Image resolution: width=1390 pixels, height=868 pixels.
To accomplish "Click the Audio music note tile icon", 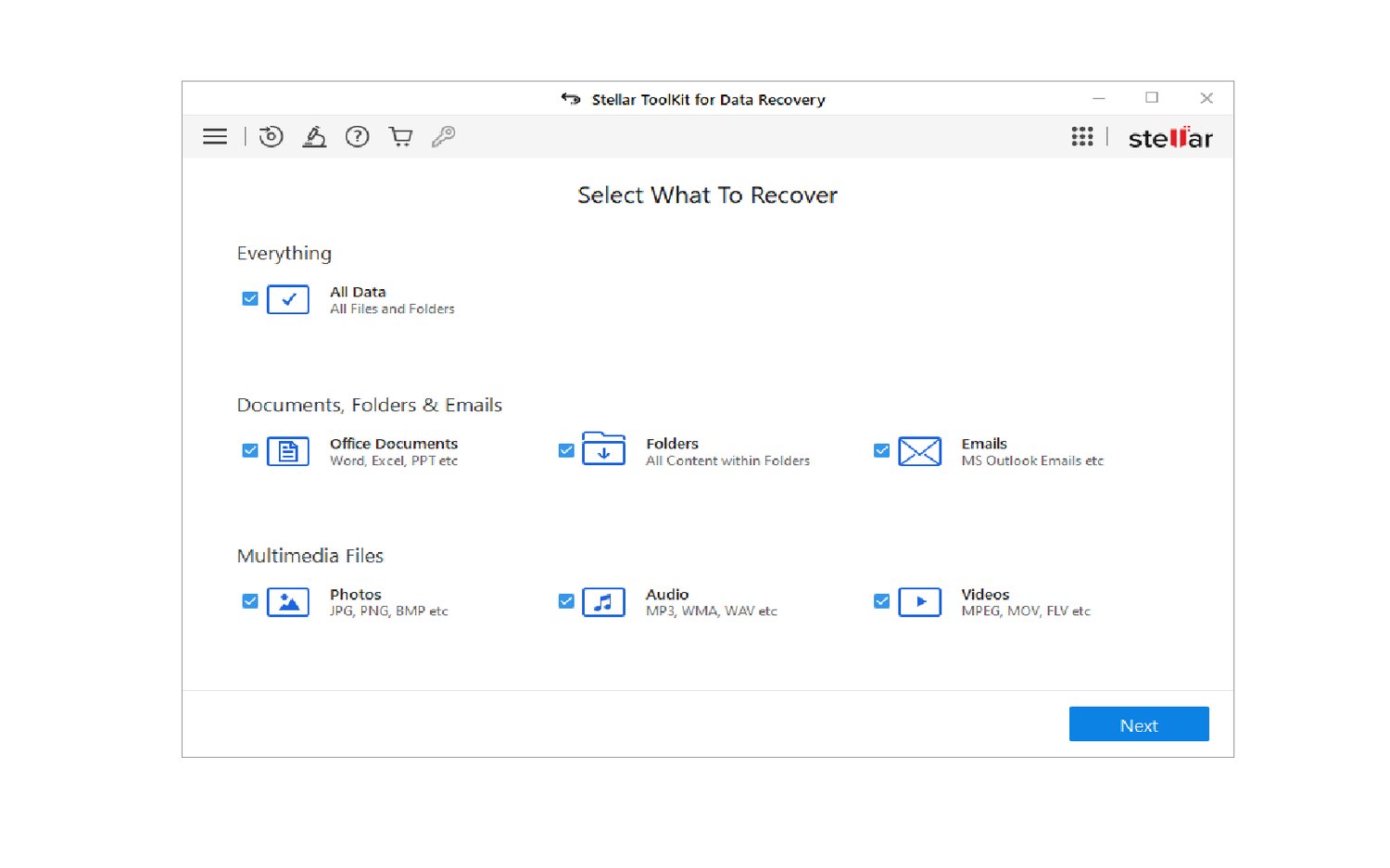I will 603,602.
